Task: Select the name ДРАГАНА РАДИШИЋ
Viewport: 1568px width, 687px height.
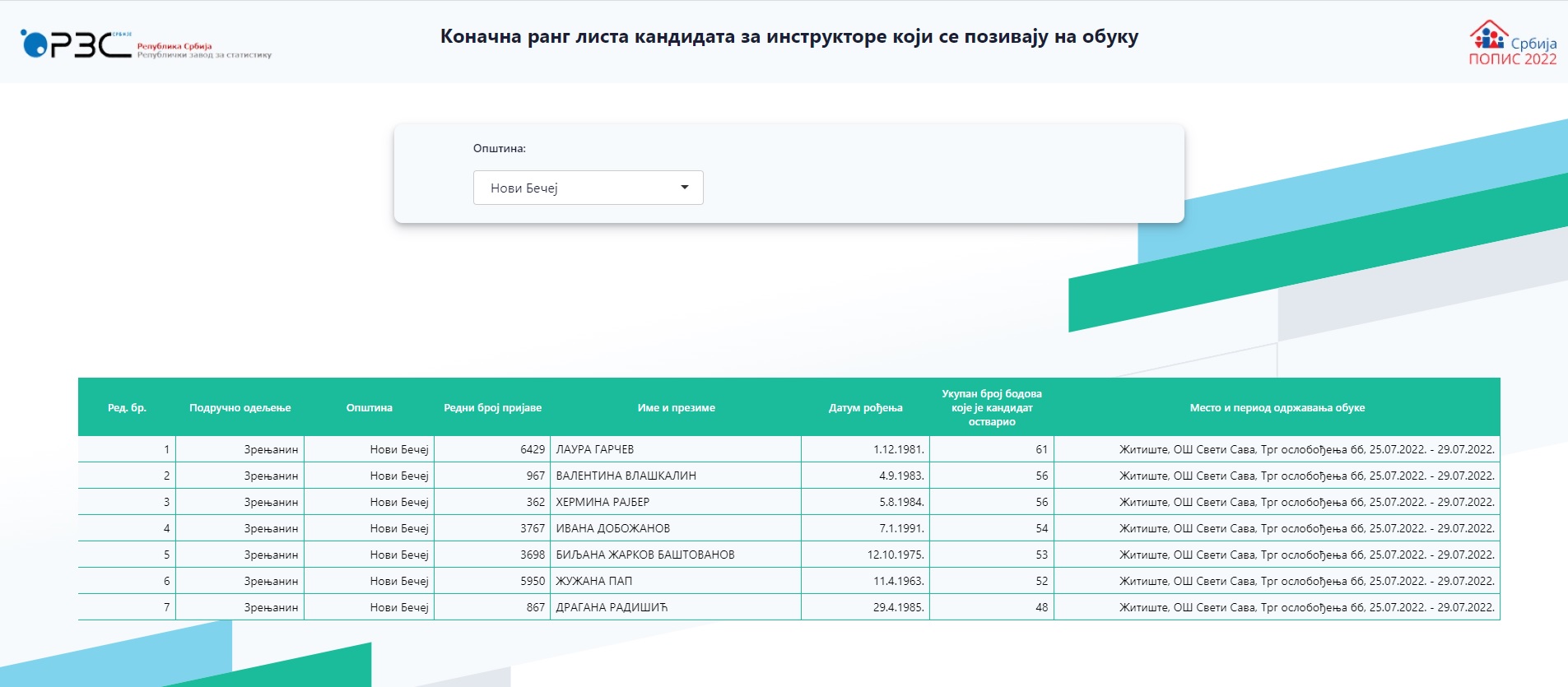Action: [612, 607]
